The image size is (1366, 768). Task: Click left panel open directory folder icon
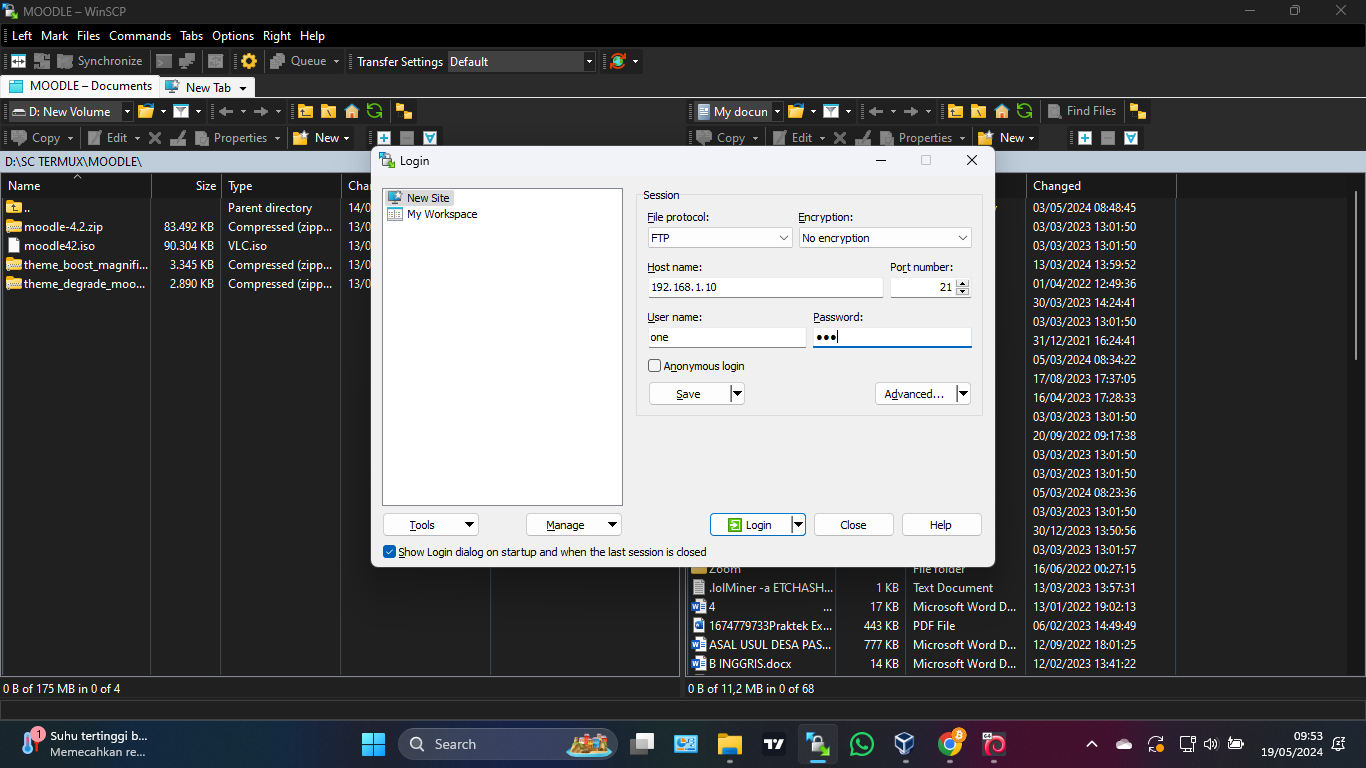tap(146, 111)
